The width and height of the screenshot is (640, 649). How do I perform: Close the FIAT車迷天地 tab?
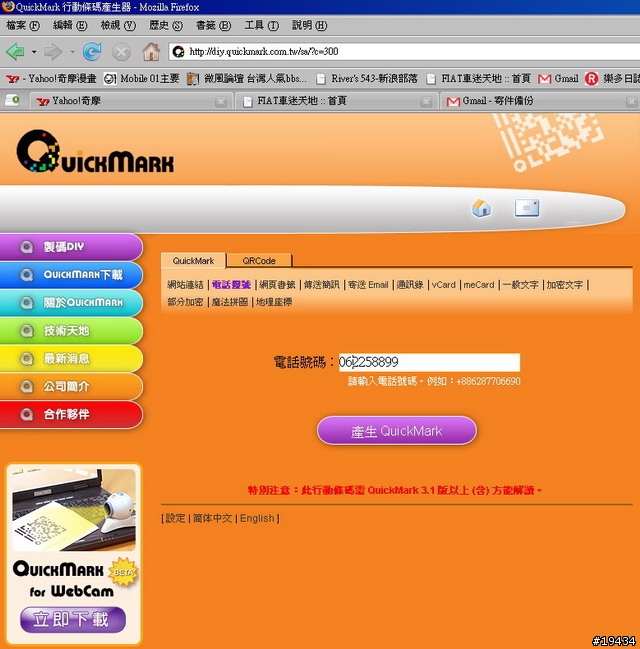(x=426, y=102)
